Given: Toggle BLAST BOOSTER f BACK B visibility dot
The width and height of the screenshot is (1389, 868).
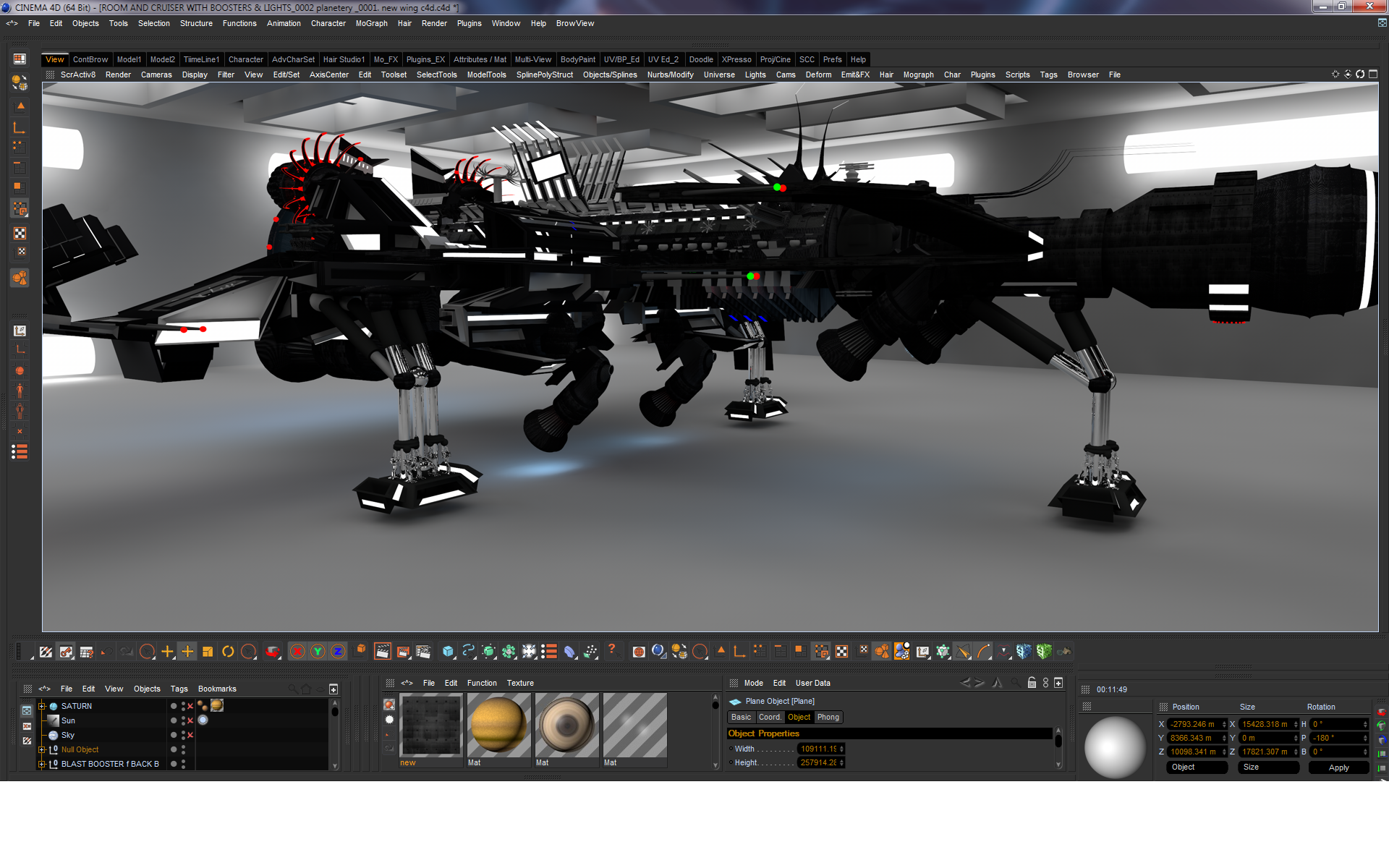Looking at the screenshot, I should (x=174, y=764).
